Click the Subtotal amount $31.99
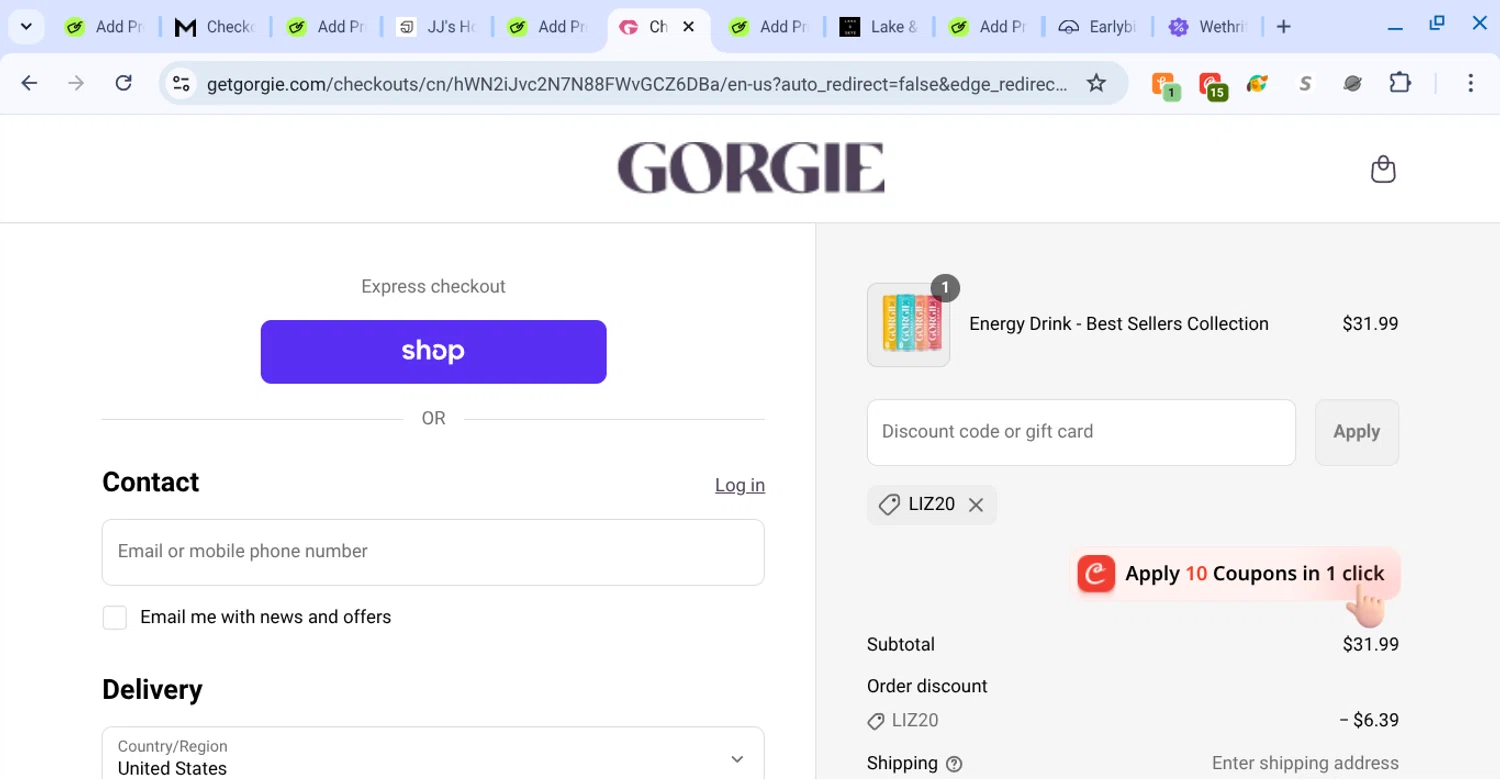The height and width of the screenshot is (780, 1500). pos(1370,644)
